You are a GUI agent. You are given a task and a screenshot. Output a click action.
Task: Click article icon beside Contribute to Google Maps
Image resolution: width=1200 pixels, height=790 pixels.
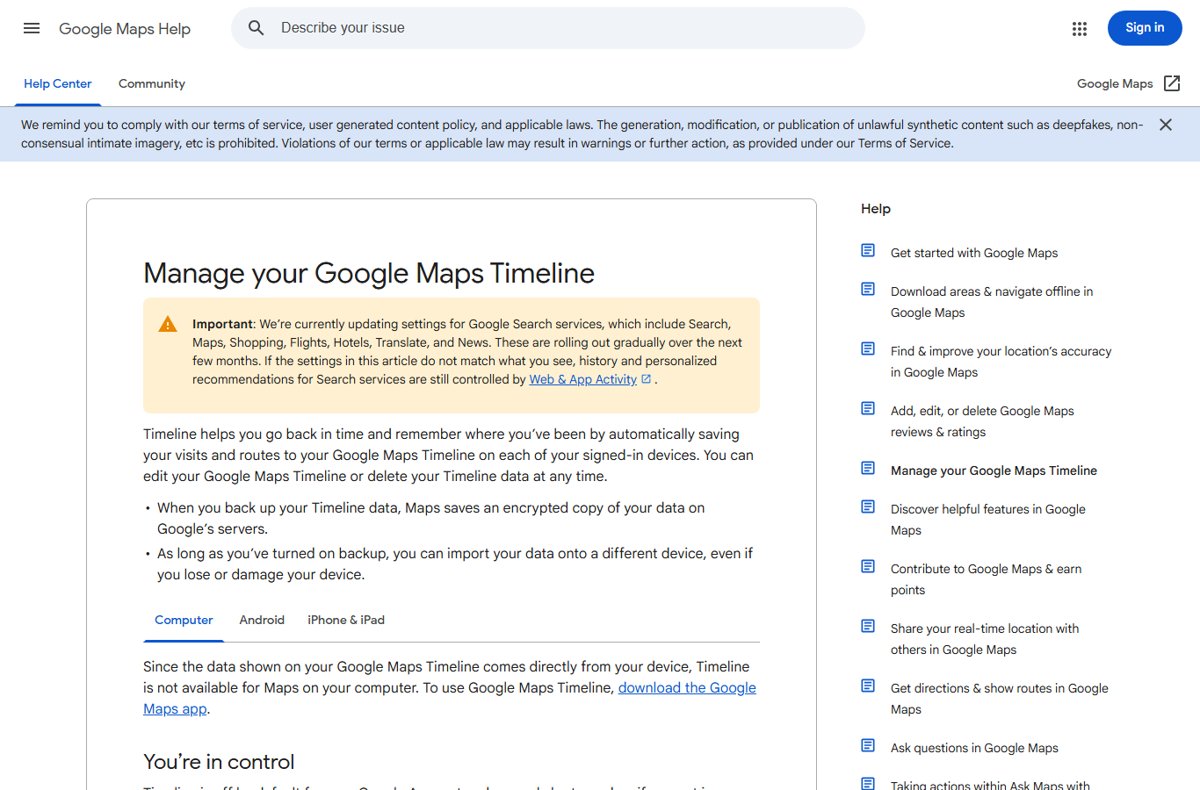coord(868,567)
